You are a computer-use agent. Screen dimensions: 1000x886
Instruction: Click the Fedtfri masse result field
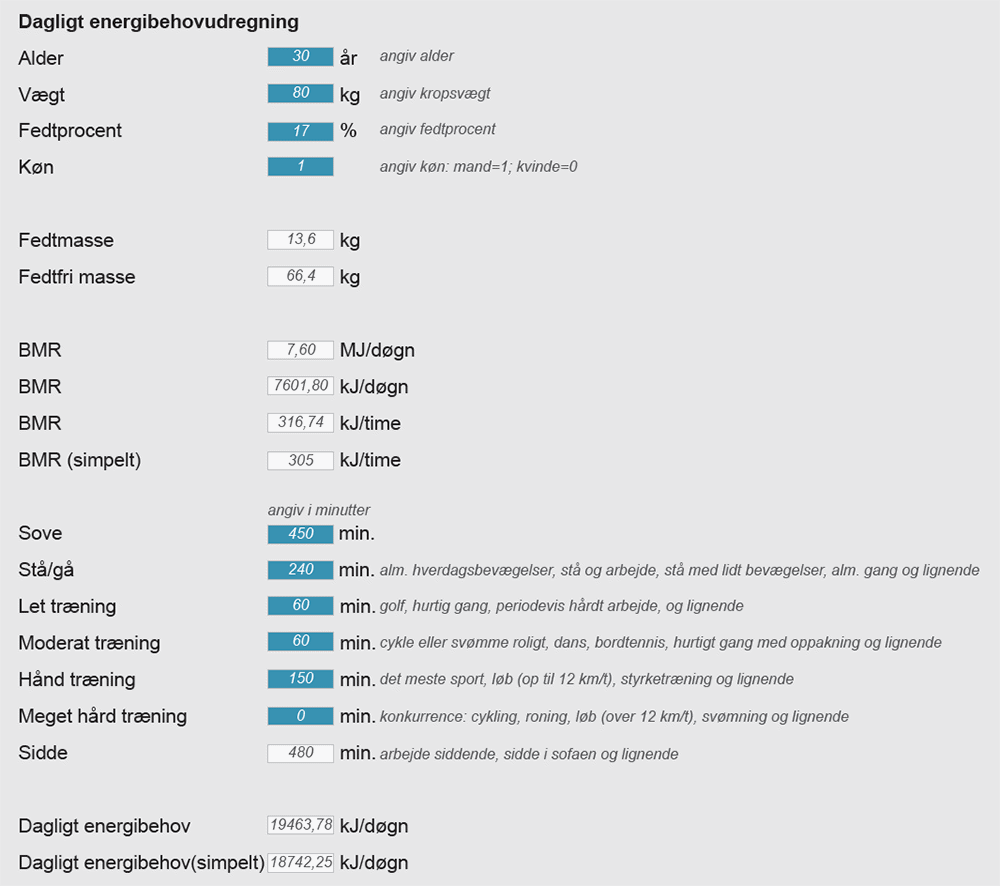[x=300, y=276]
